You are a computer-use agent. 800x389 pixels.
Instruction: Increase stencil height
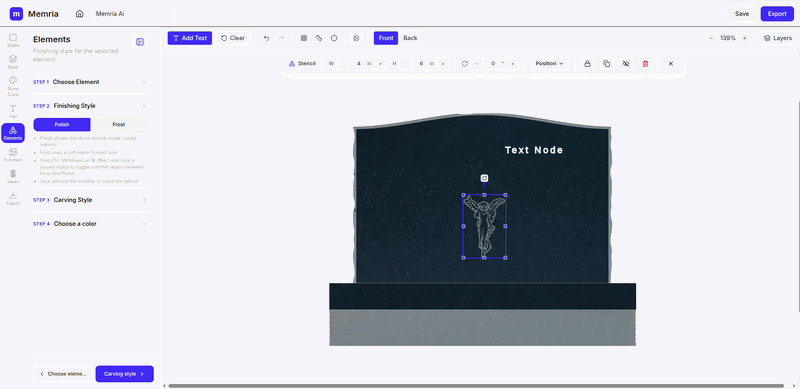(x=443, y=64)
